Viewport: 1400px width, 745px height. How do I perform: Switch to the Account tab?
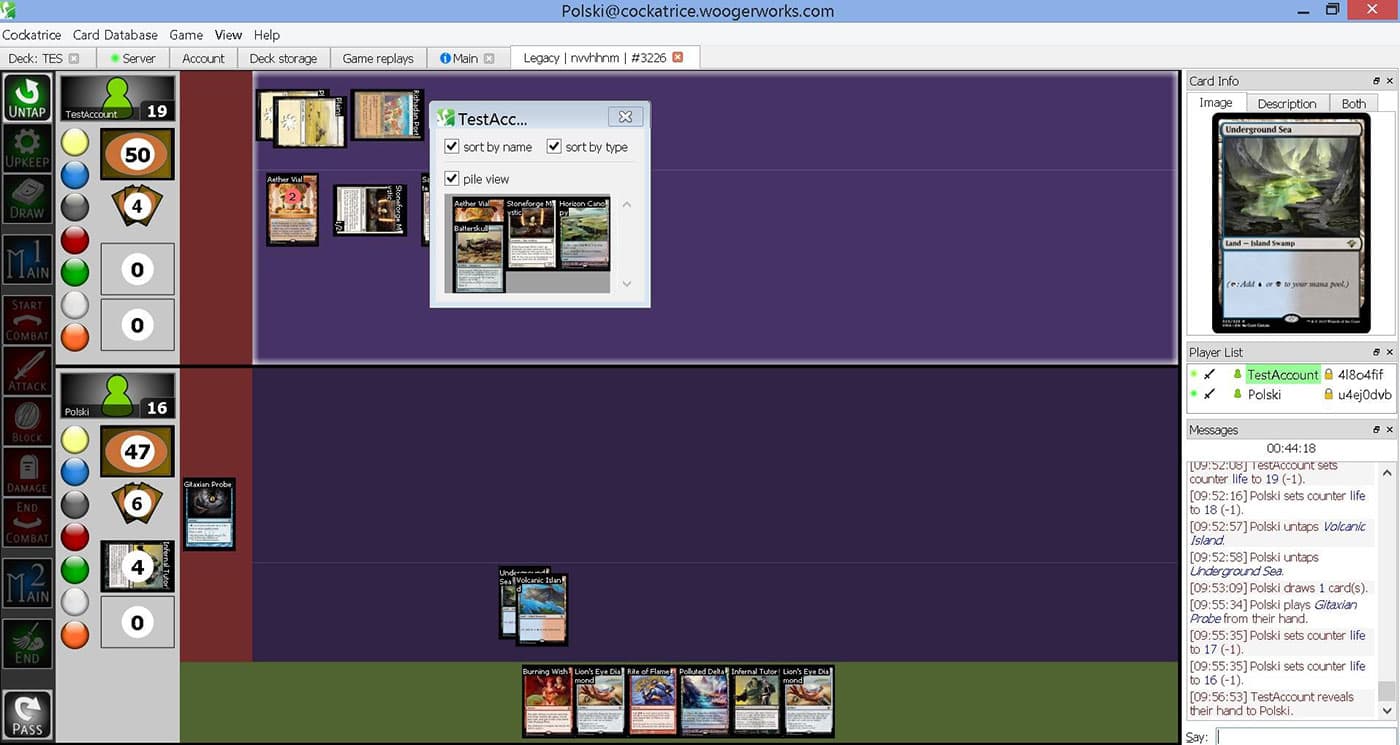pos(203,58)
